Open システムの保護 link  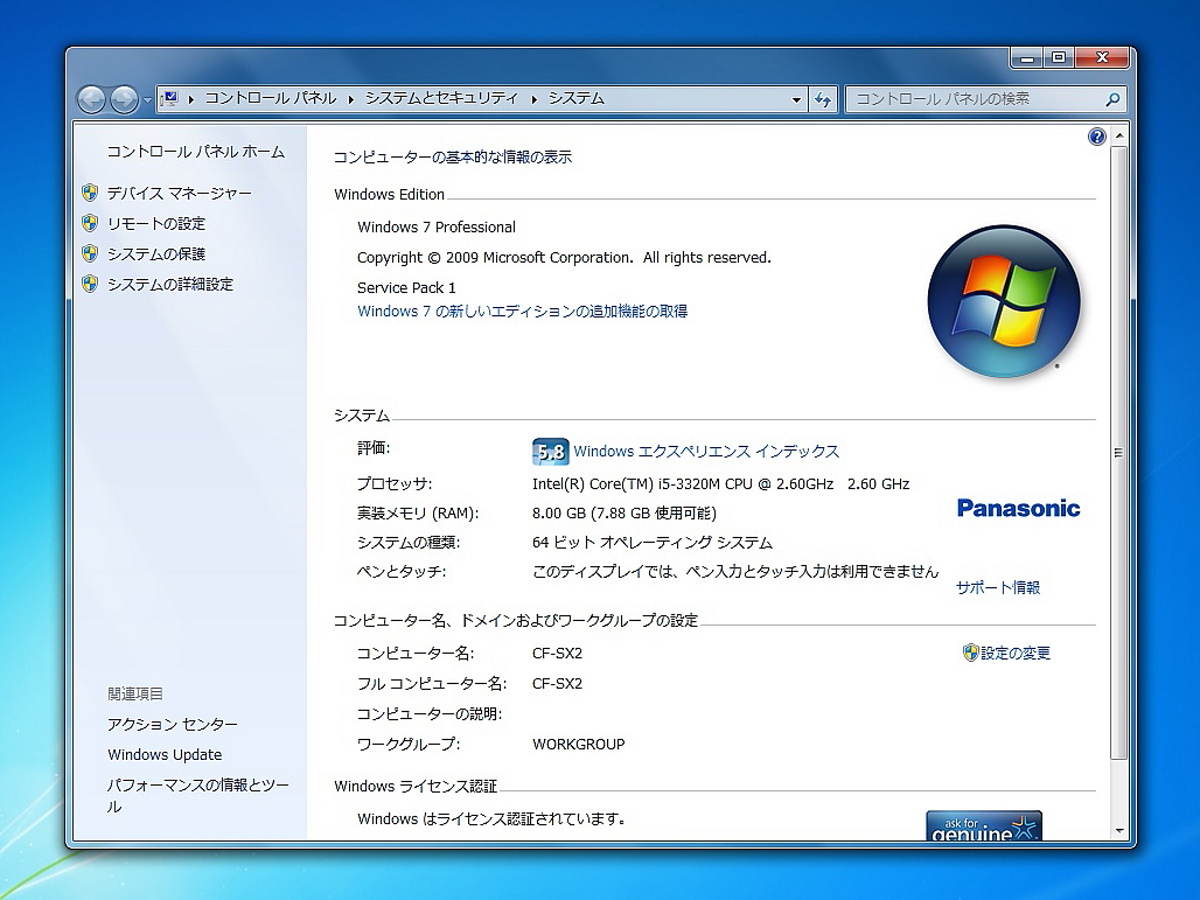156,254
